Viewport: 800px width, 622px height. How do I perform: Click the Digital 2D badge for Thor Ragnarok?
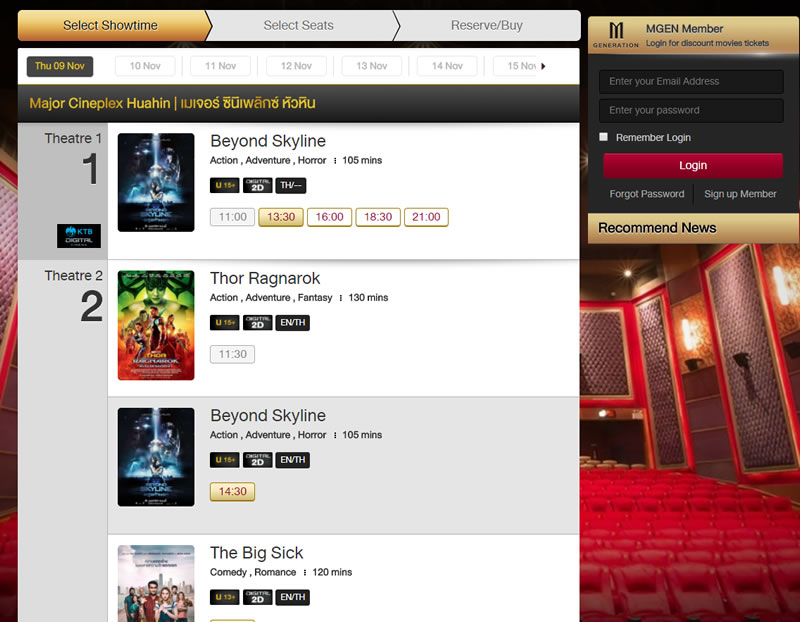click(258, 322)
